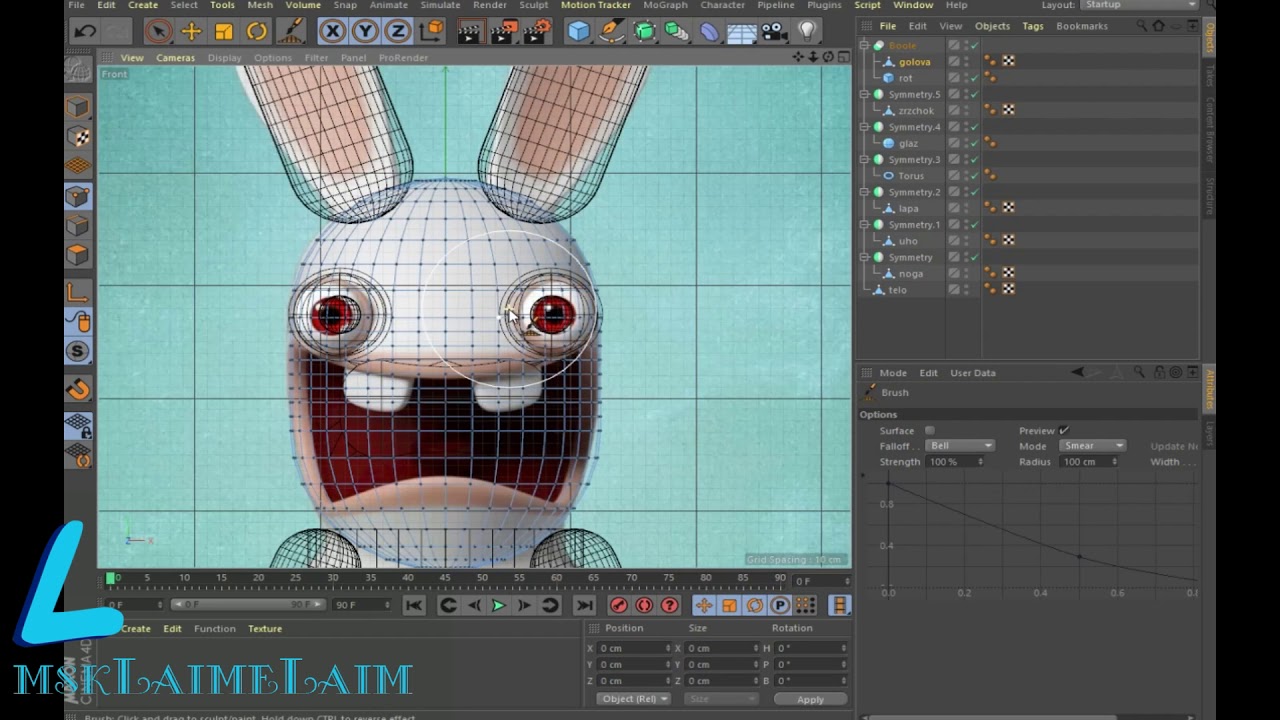Click the Radius 100 cm field
Image resolution: width=1280 pixels, height=720 pixels.
click(1090, 462)
